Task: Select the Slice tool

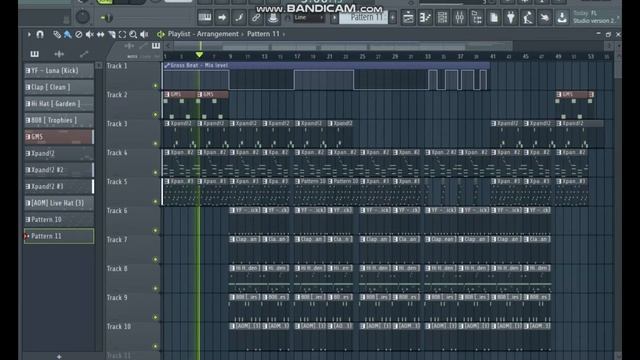Action: 111,35
